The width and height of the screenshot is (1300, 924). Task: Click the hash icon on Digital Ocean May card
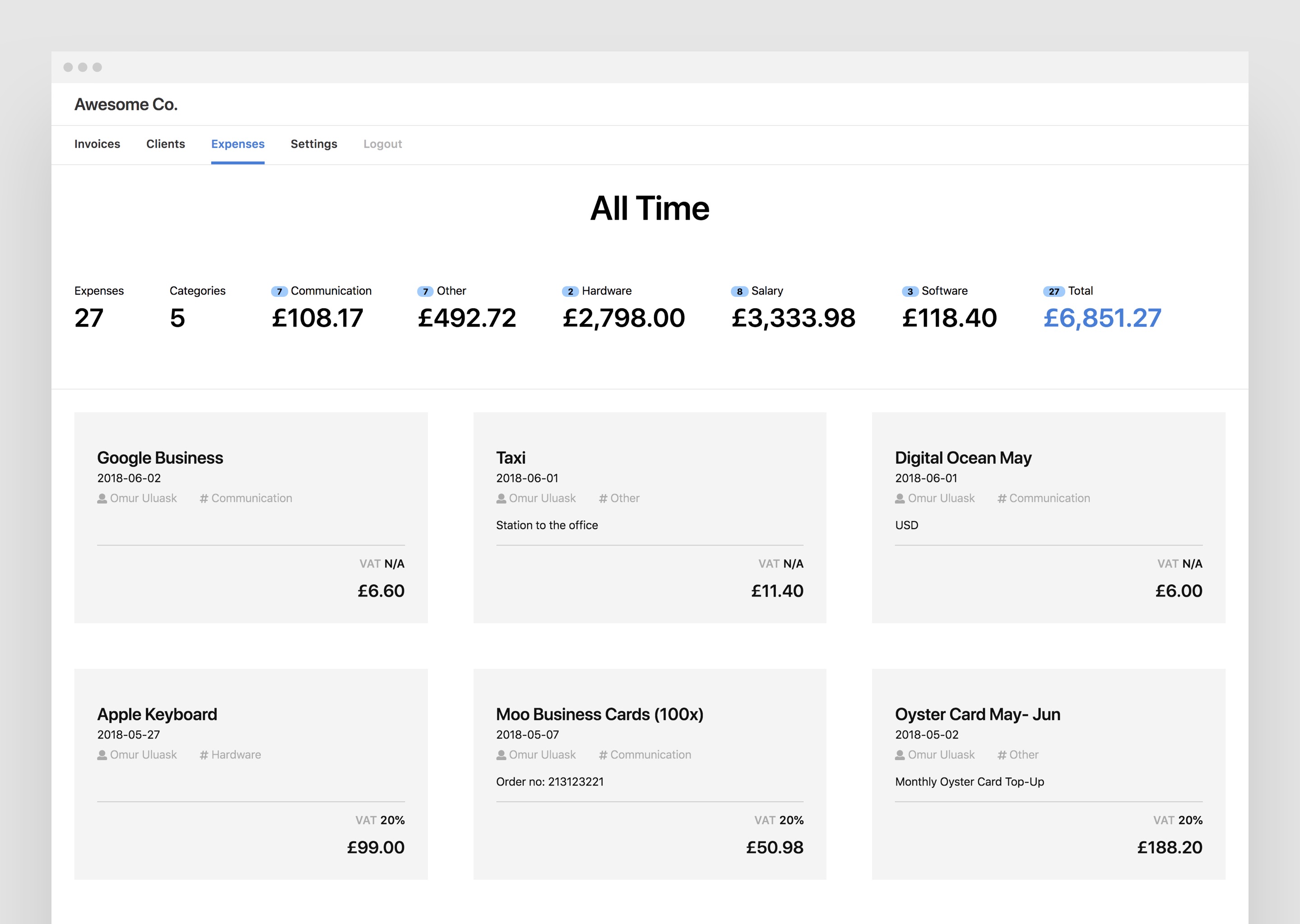click(x=1002, y=499)
